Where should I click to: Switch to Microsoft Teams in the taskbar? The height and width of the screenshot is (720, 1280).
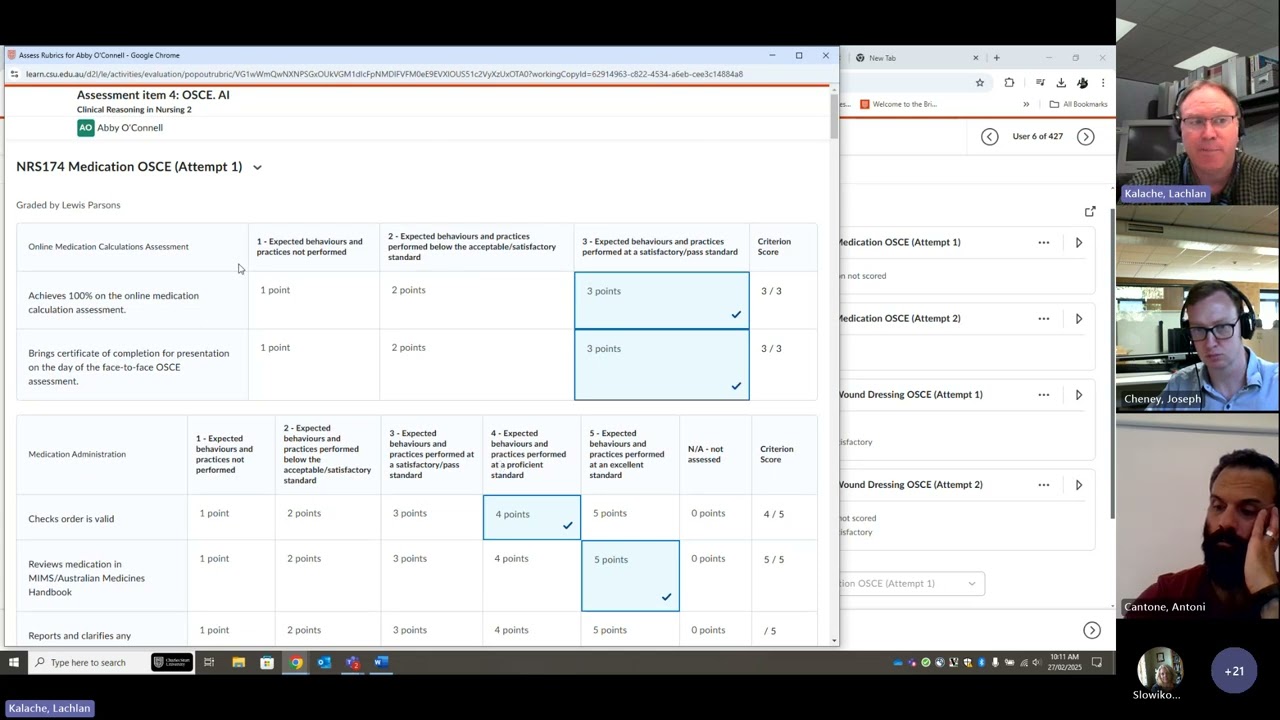pos(352,662)
